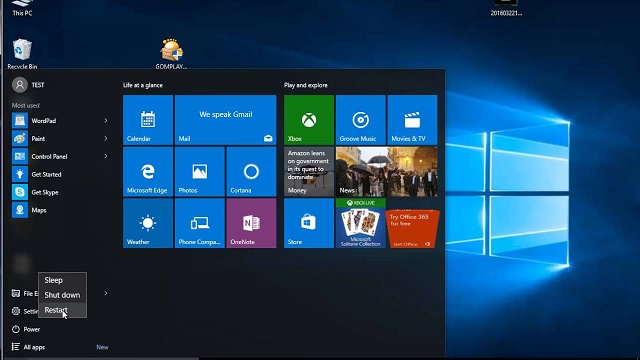Choose Restart from the power menu
Image resolution: width=640 pixels, height=360 pixels.
pos(62,310)
